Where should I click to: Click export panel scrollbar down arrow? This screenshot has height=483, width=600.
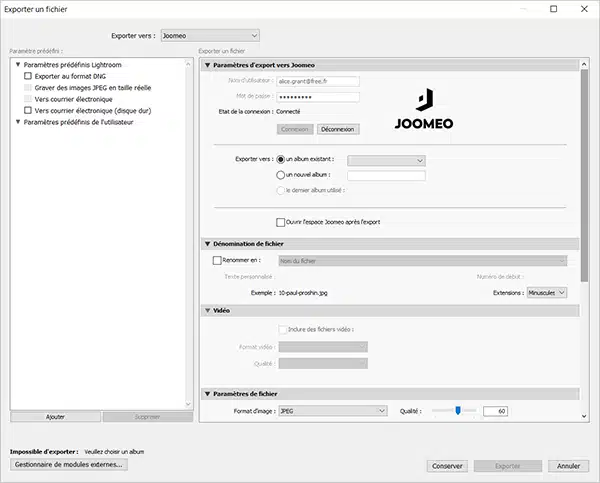(x=584, y=416)
